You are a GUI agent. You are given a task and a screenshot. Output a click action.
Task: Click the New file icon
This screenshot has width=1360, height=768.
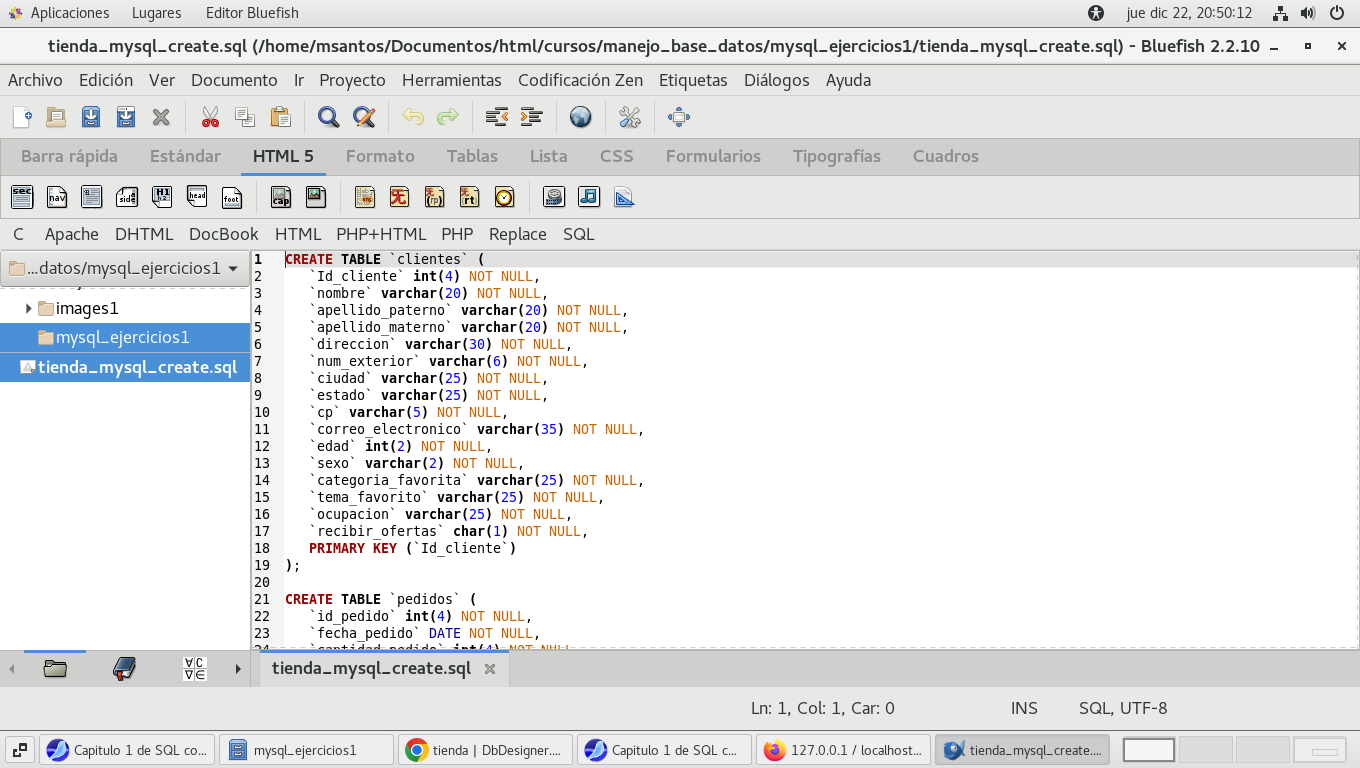click(x=22, y=117)
